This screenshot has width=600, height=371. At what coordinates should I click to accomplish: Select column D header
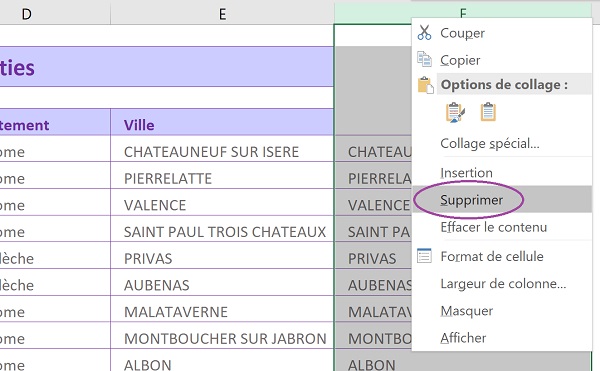55,14
